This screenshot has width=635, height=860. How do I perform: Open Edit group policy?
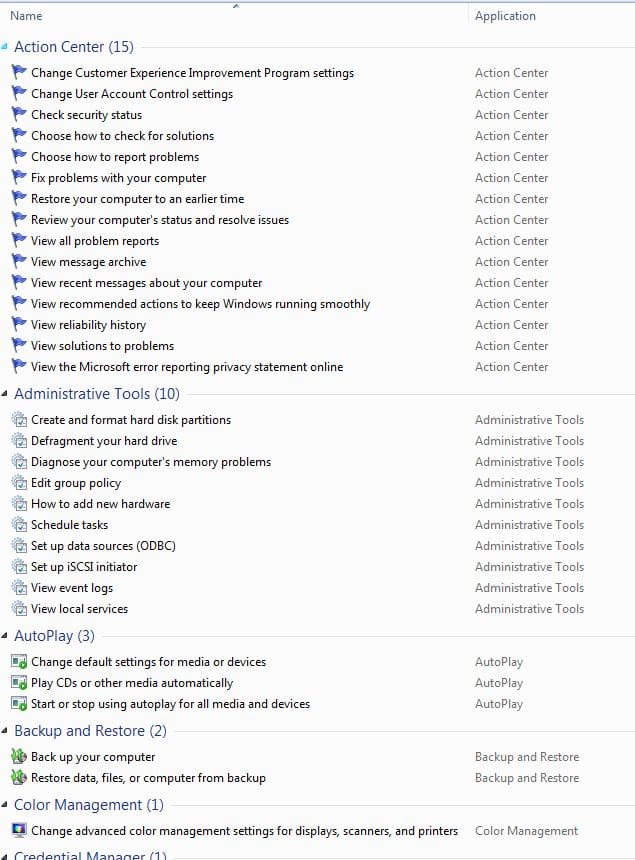(76, 483)
